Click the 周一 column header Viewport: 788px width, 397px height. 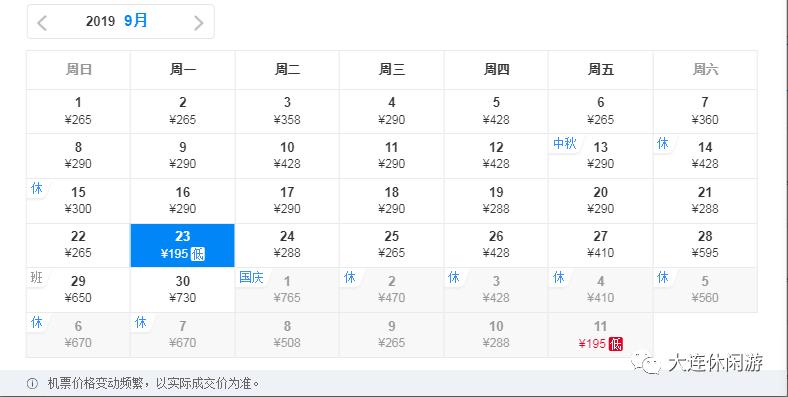pyautogui.click(x=182, y=70)
